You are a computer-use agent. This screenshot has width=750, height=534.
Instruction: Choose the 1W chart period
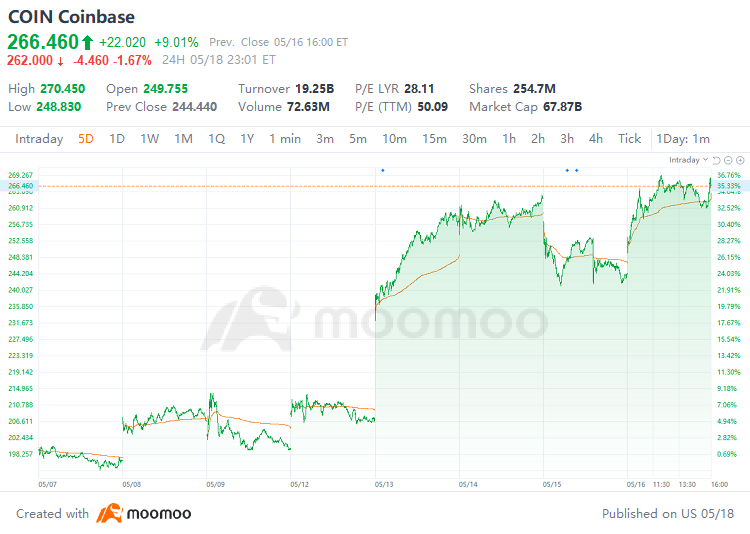tap(149, 139)
